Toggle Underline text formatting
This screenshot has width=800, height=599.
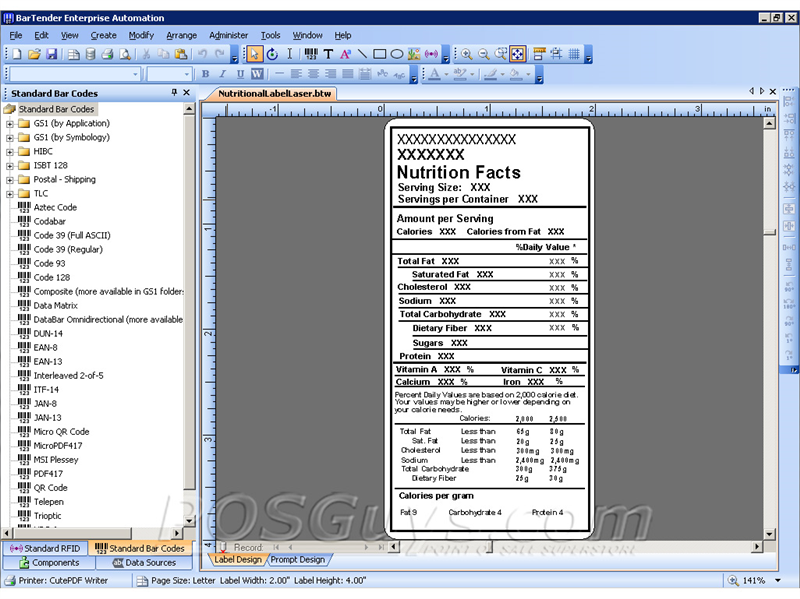(x=240, y=74)
